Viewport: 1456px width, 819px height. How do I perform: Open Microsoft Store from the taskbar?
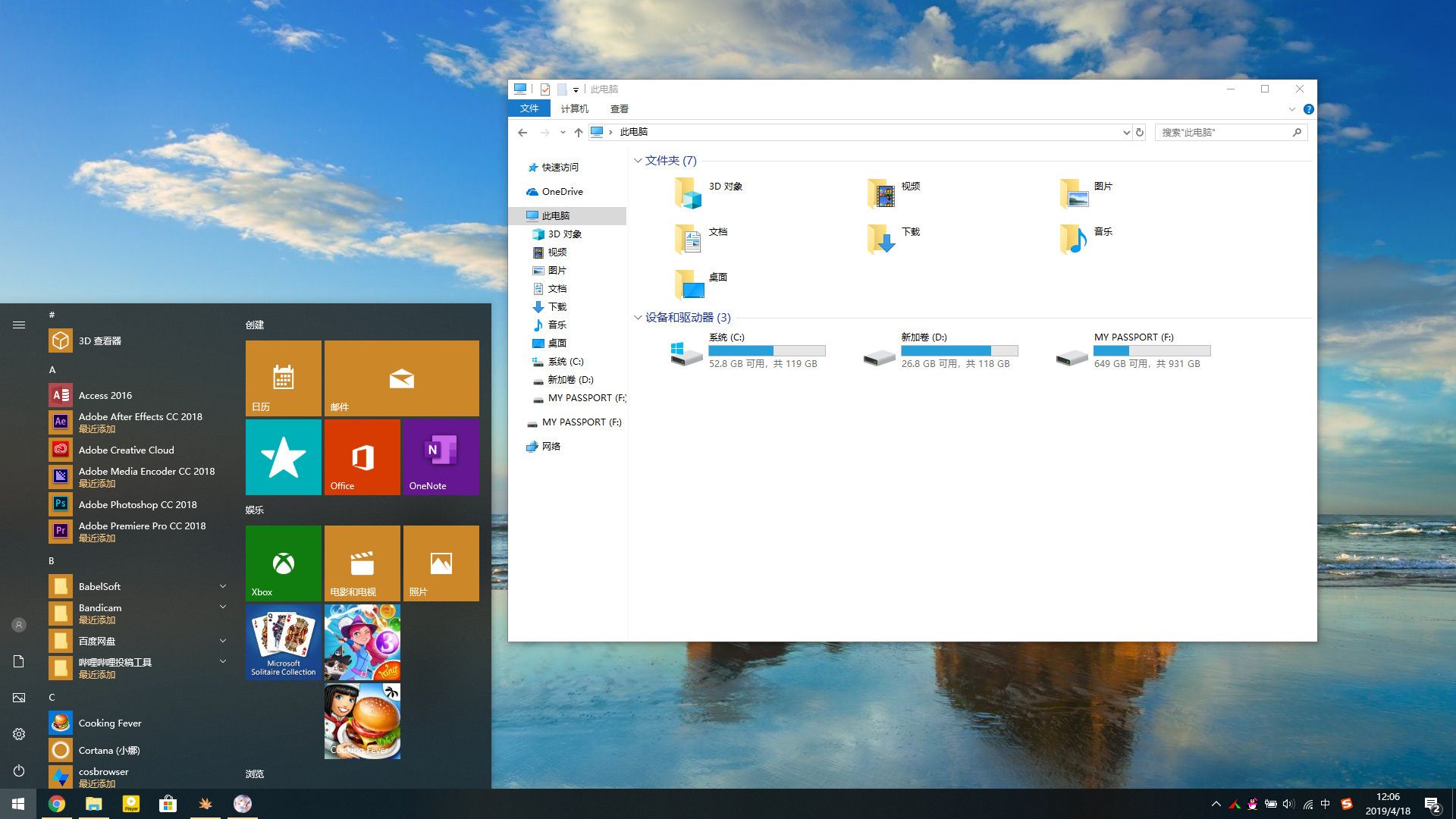pos(168,804)
